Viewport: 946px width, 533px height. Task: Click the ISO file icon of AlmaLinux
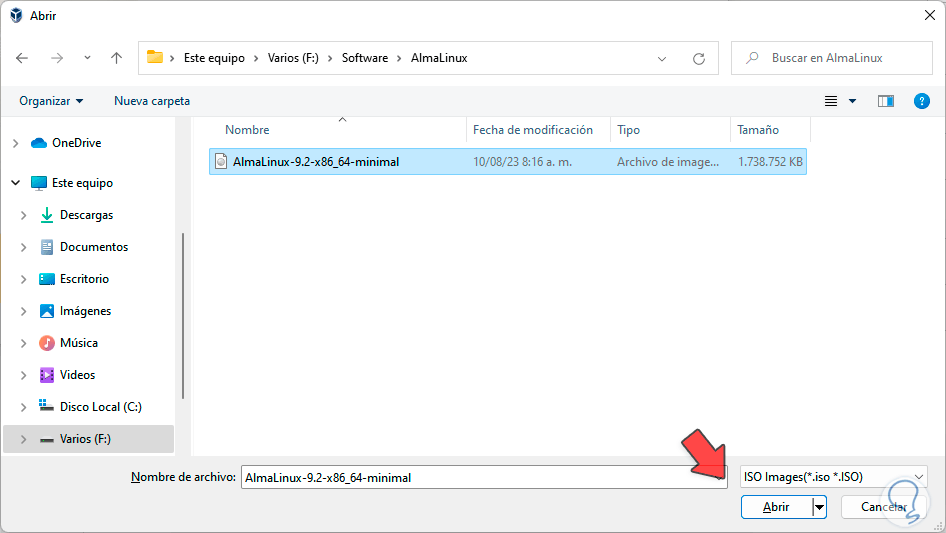tap(221, 162)
